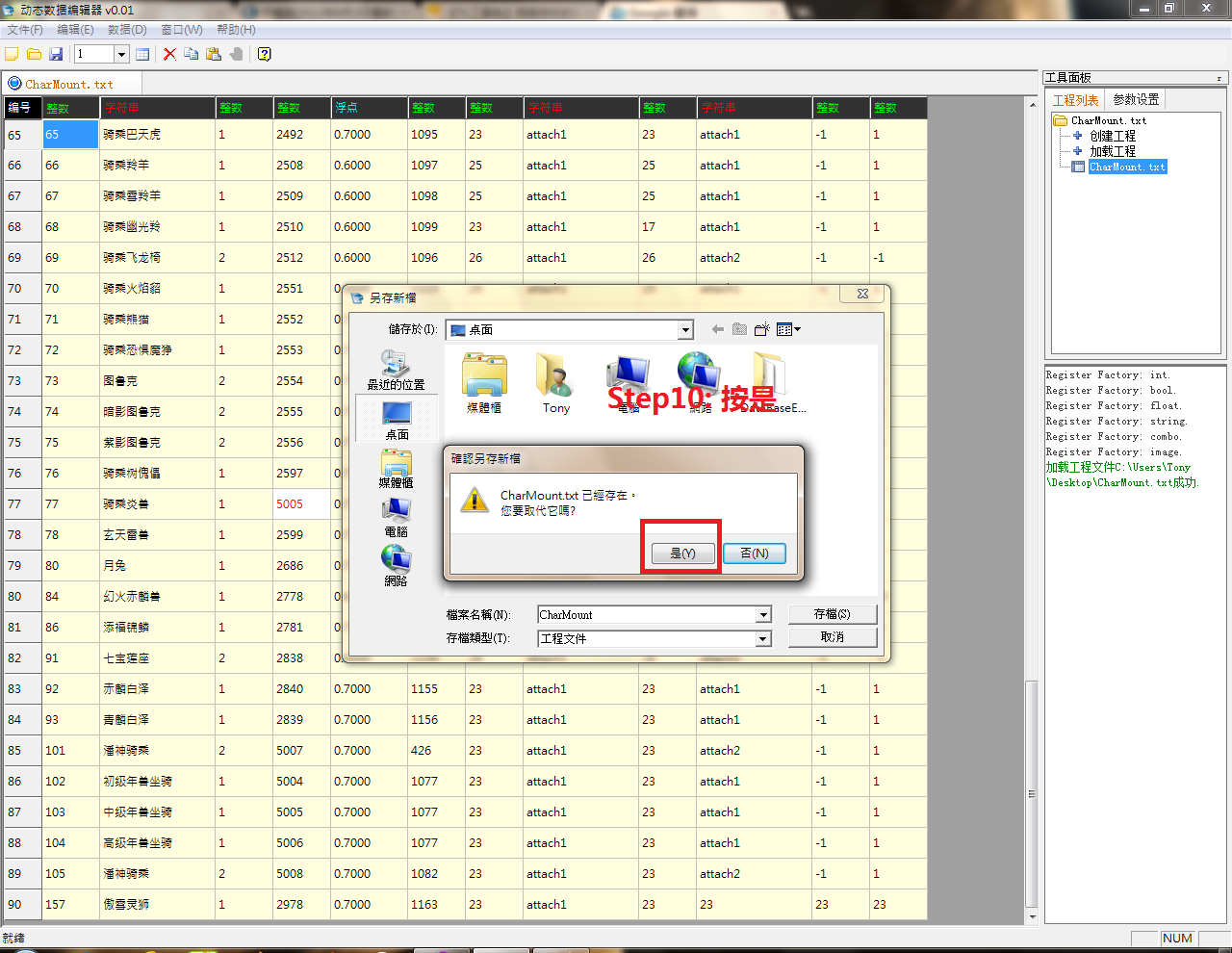The height and width of the screenshot is (953, 1232).
Task: Click the 存檔(S) save button
Action: 833,613
